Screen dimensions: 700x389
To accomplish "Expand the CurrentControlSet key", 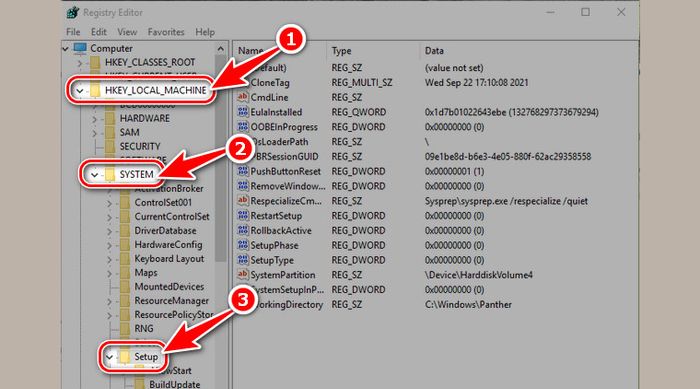I will [x=109, y=217].
